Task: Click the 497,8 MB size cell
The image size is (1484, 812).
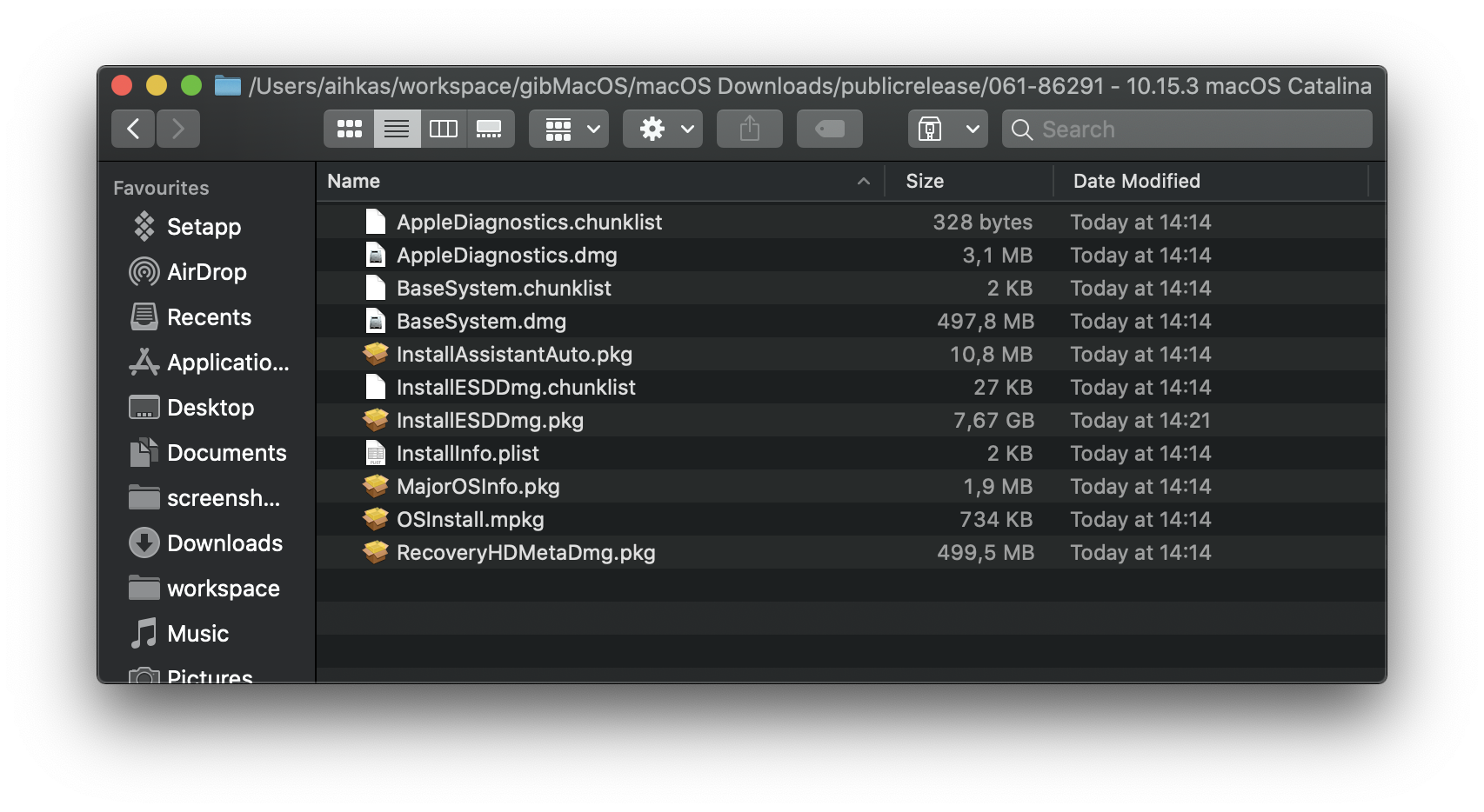Action: (x=986, y=321)
